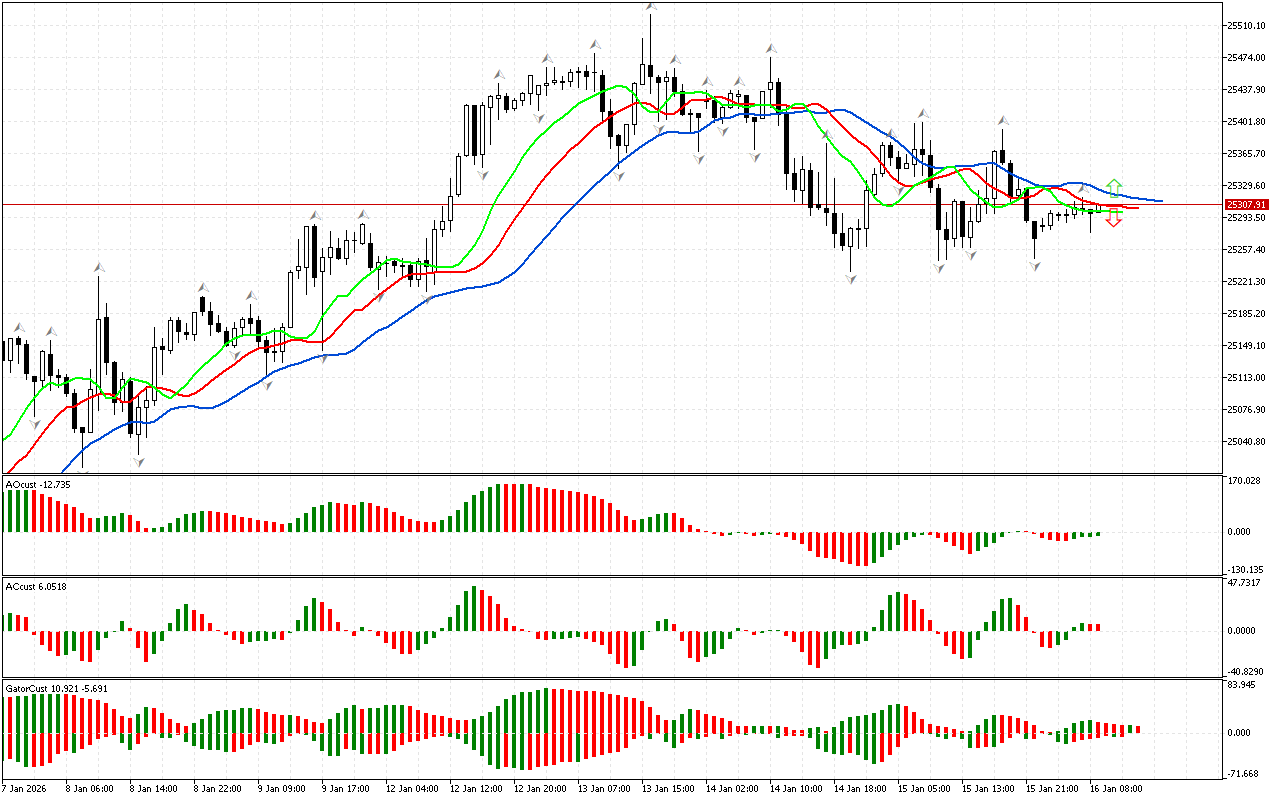This screenshot has height=800, width=1280.
Task: Select fractal arrow above the highest candle
Action: (x=651, y=7)
